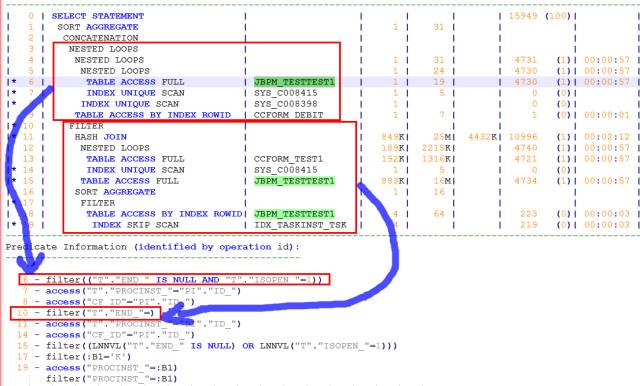Select the 4740 cost value
The width and height of the screenshot is (640, 386).
point(525,148)
